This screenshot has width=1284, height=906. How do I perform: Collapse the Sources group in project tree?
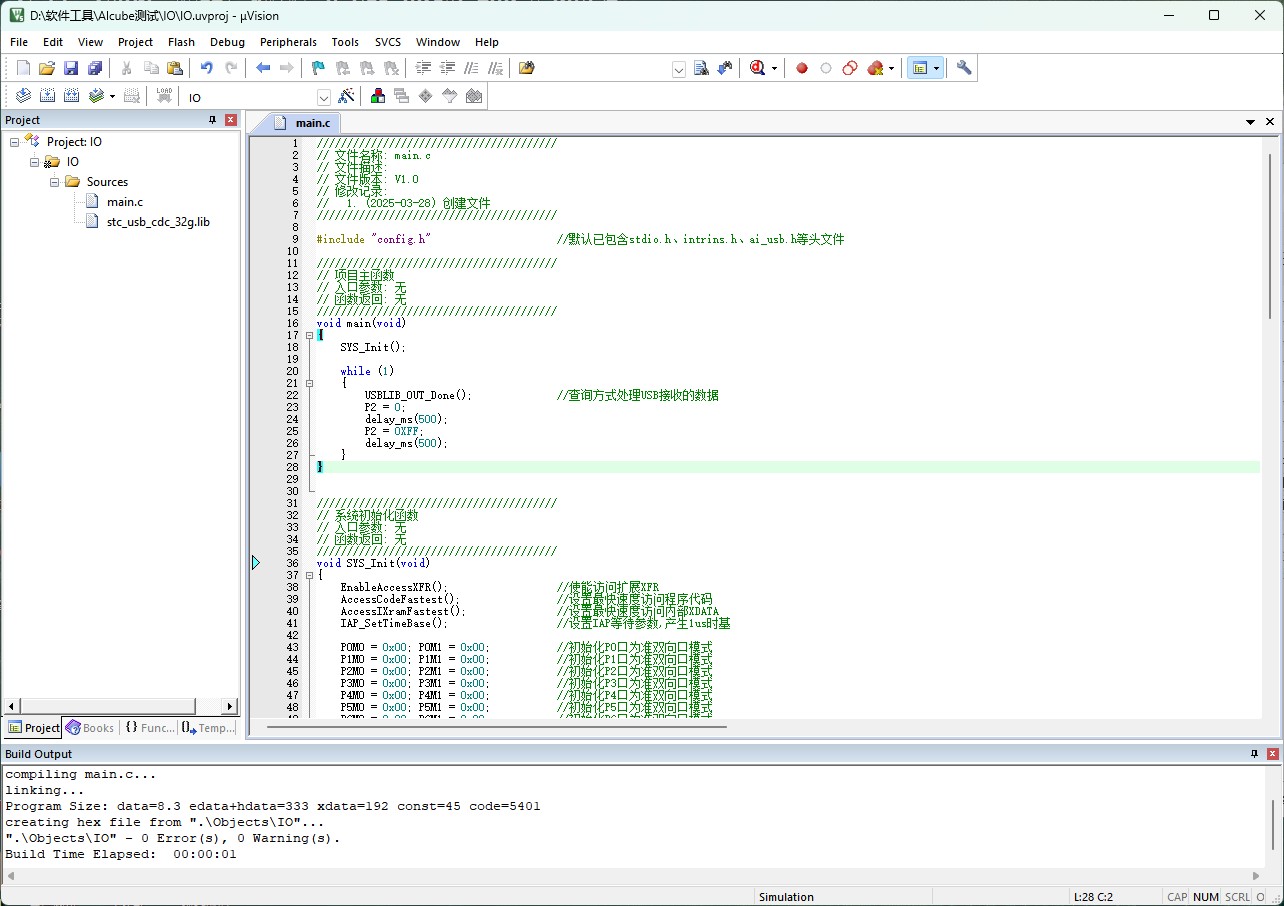(55, 182)
